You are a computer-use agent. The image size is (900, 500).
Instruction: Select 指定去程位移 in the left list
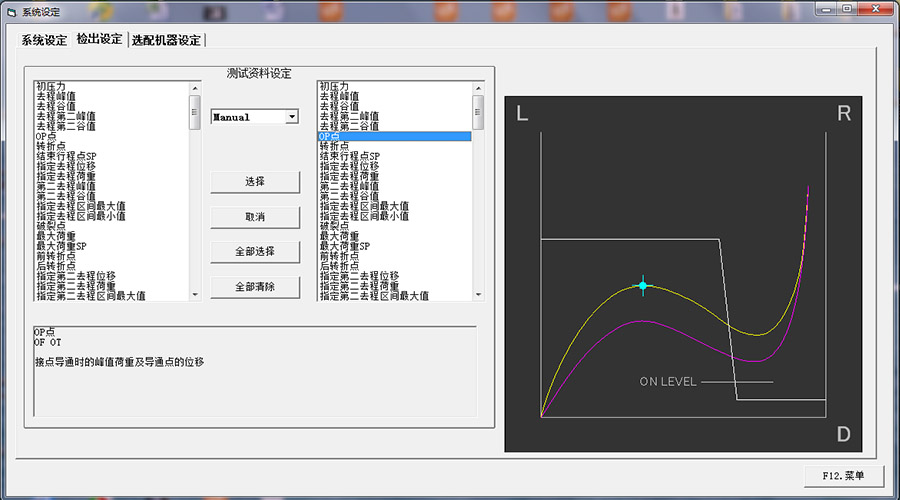(66, 166)
